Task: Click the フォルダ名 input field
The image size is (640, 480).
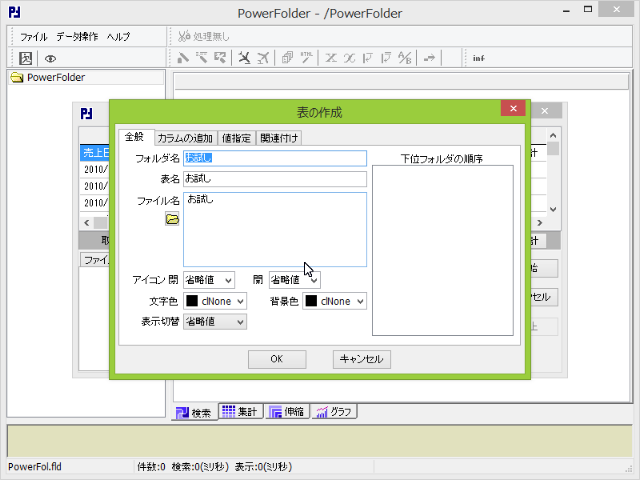Action: 275,158
